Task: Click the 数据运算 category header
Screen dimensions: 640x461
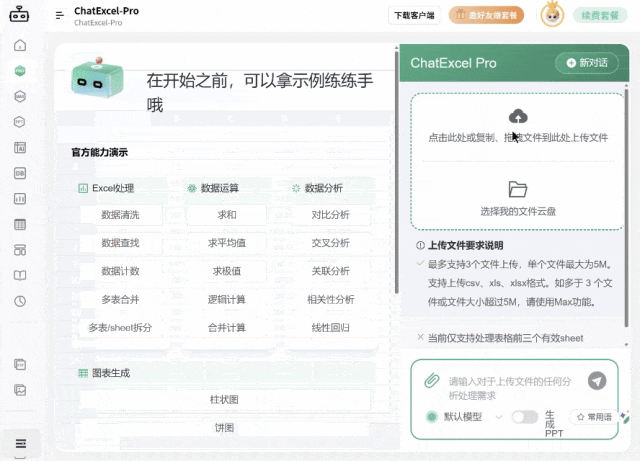Action: pyautogui.click(x=213, y=188)
